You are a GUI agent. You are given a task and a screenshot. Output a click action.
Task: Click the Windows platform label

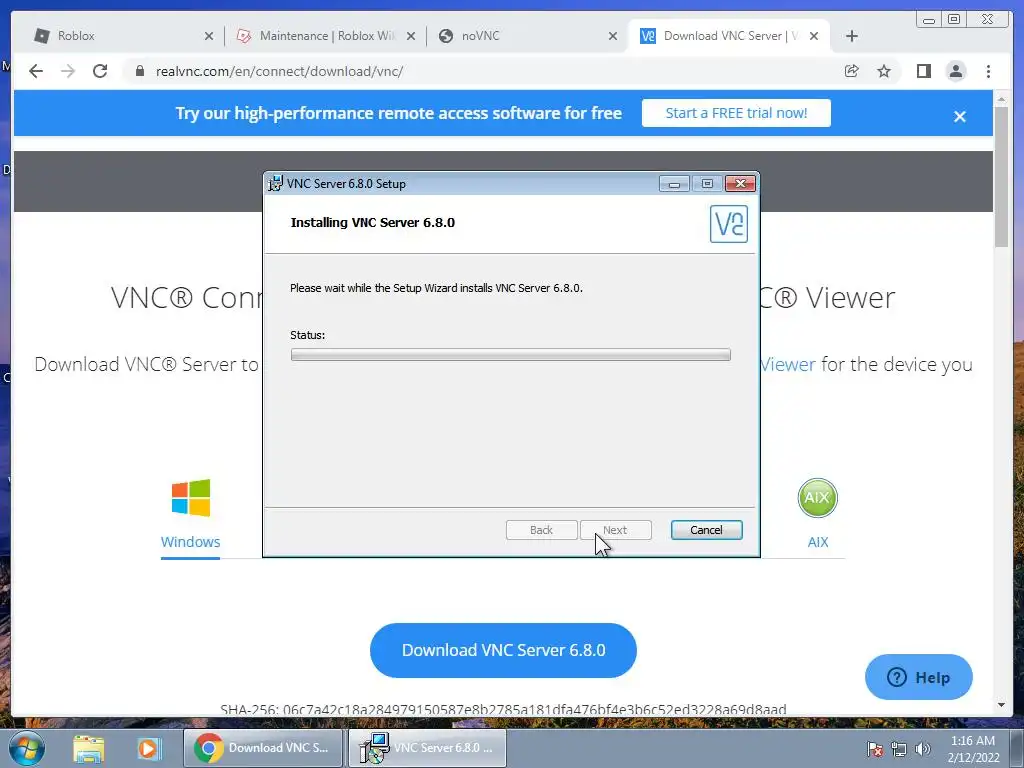[x=191, y=541]
